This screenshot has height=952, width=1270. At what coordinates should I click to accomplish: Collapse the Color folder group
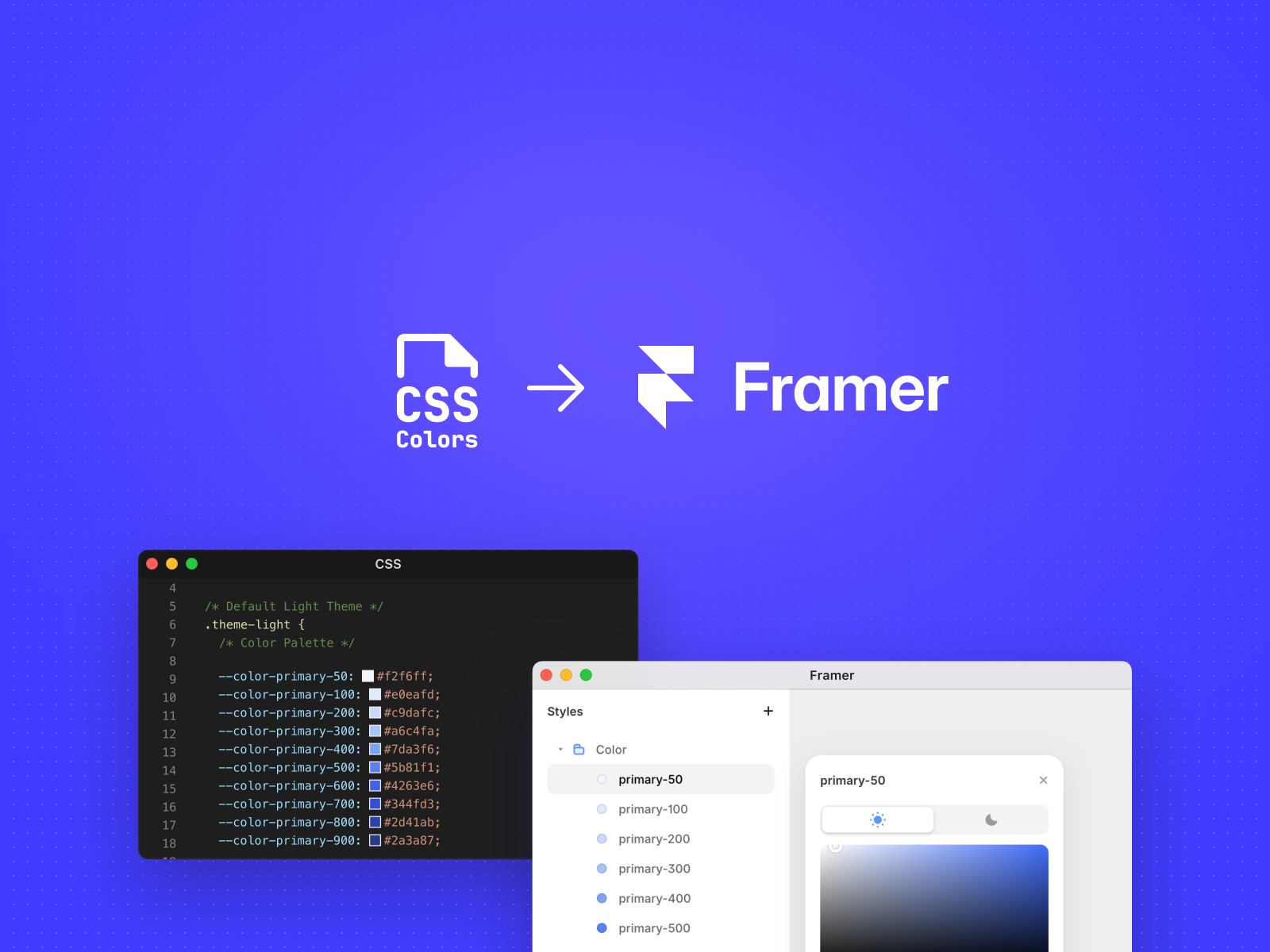click(559, 749)
